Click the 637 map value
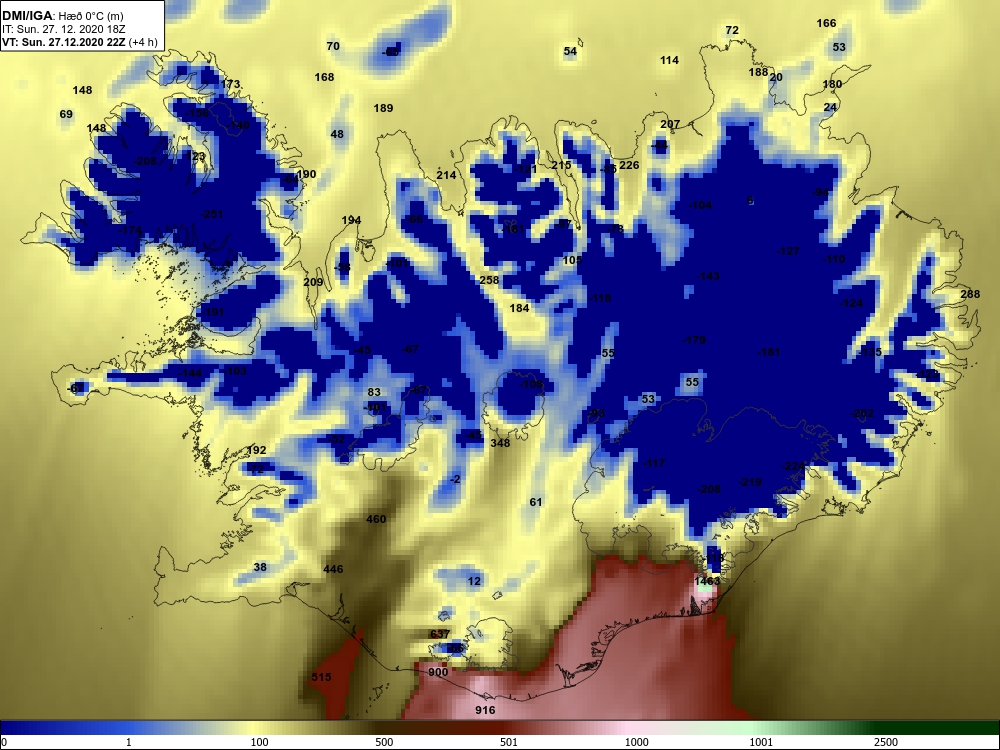This screenshot has width=1000, height=750. [440, 634]
